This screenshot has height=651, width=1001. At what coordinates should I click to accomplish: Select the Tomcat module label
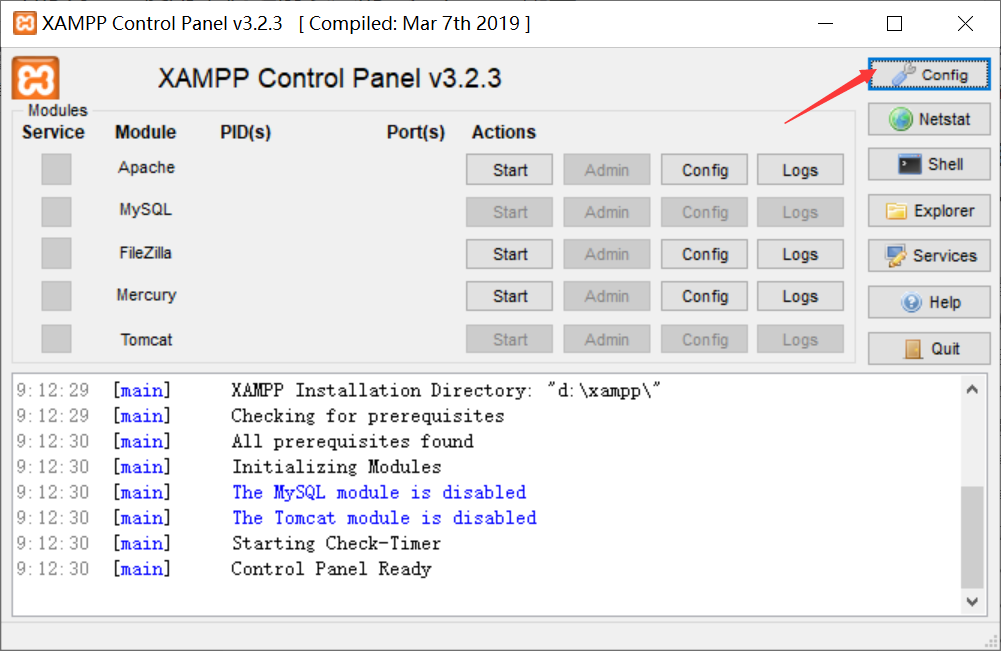(x=146, y=340)
